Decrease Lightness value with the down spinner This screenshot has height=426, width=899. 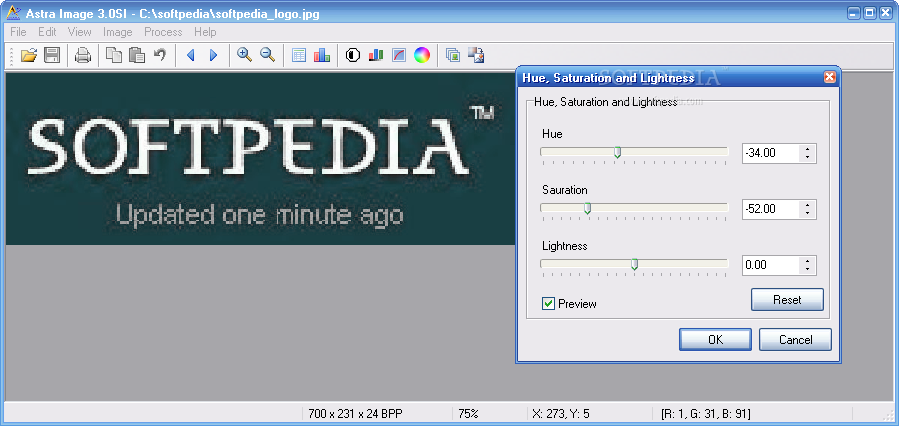[x=807, y=269]
